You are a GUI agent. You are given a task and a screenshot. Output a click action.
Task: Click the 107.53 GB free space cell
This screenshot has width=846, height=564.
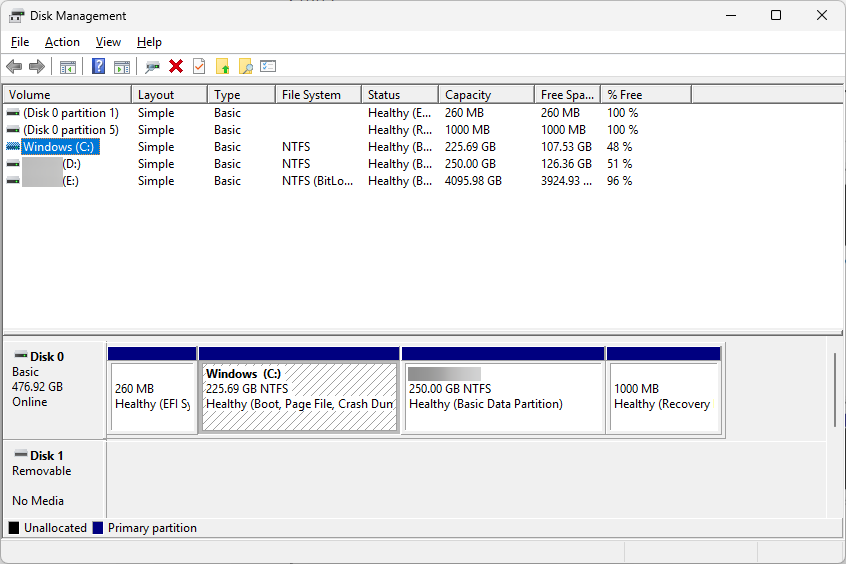click(x=567, y=147)
